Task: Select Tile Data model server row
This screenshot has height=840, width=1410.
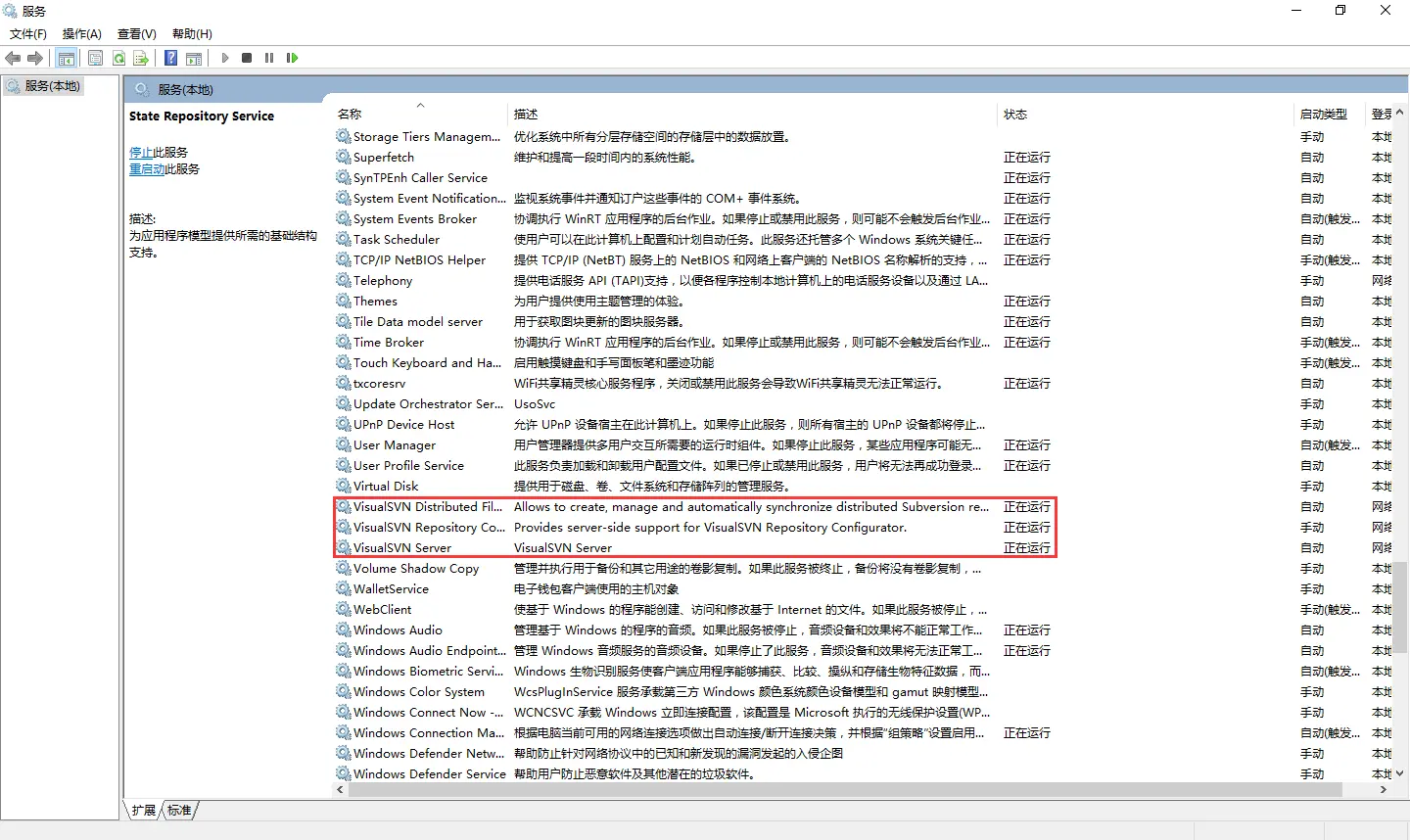Action: 863,321
